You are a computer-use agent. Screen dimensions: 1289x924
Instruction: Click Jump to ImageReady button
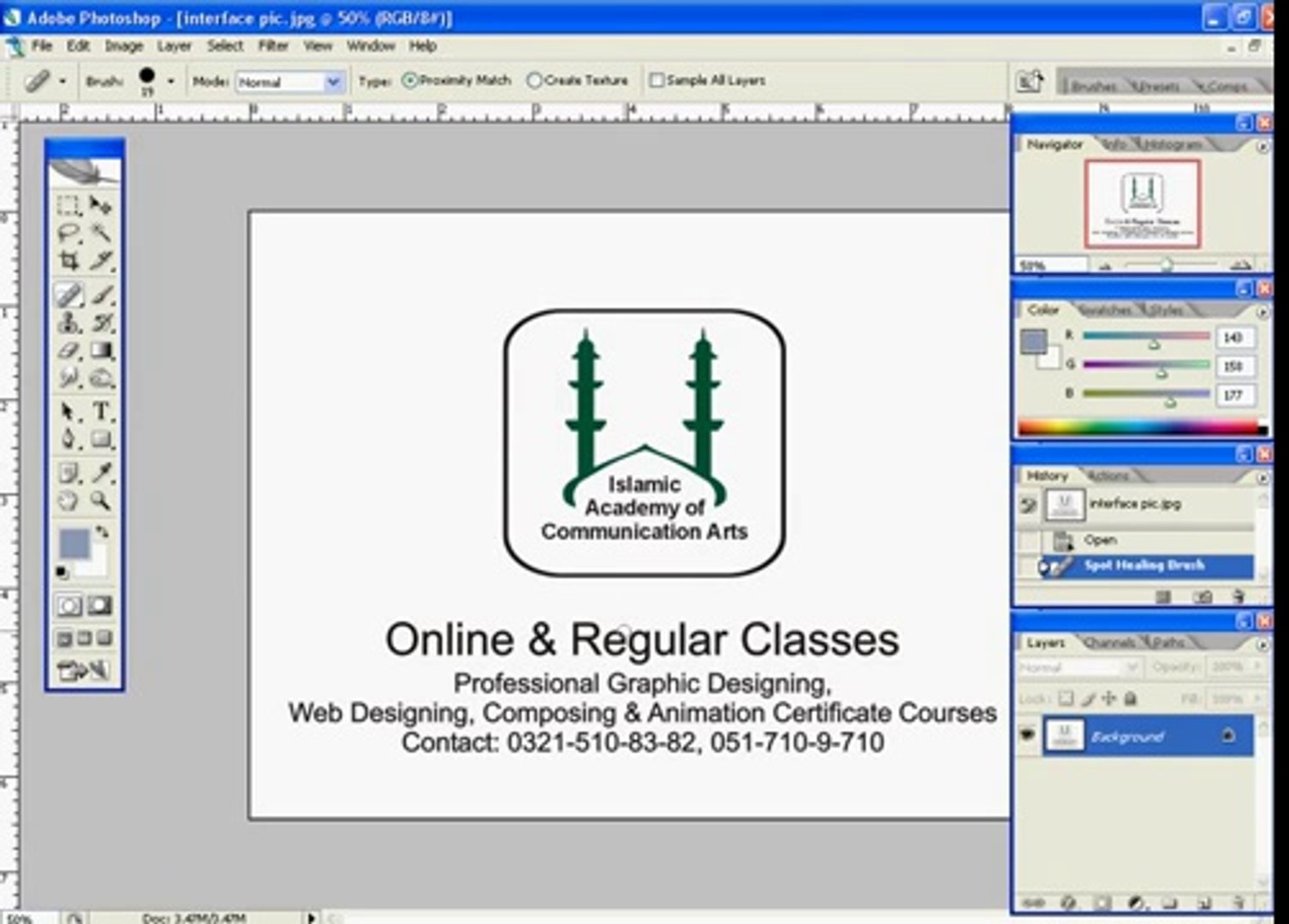coord(84,671)
